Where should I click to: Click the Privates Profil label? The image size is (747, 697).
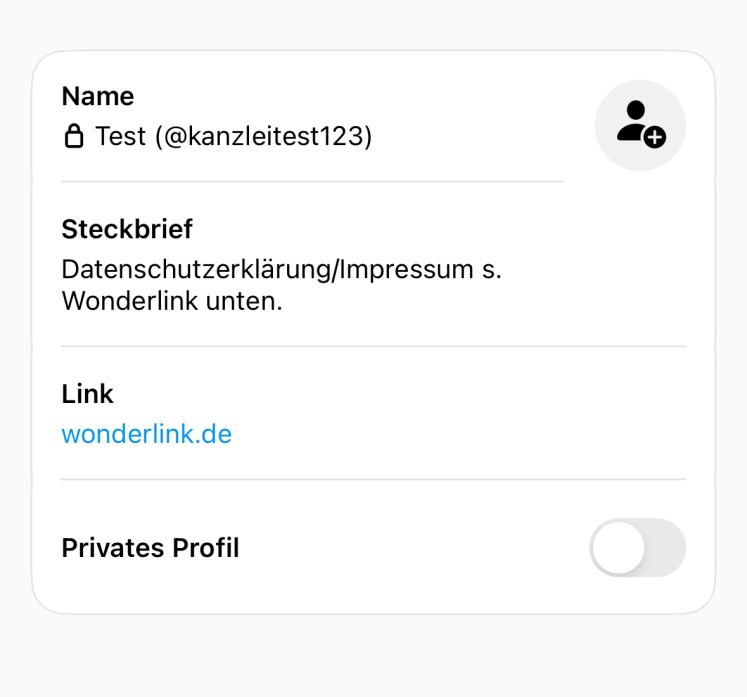(150, 548)
